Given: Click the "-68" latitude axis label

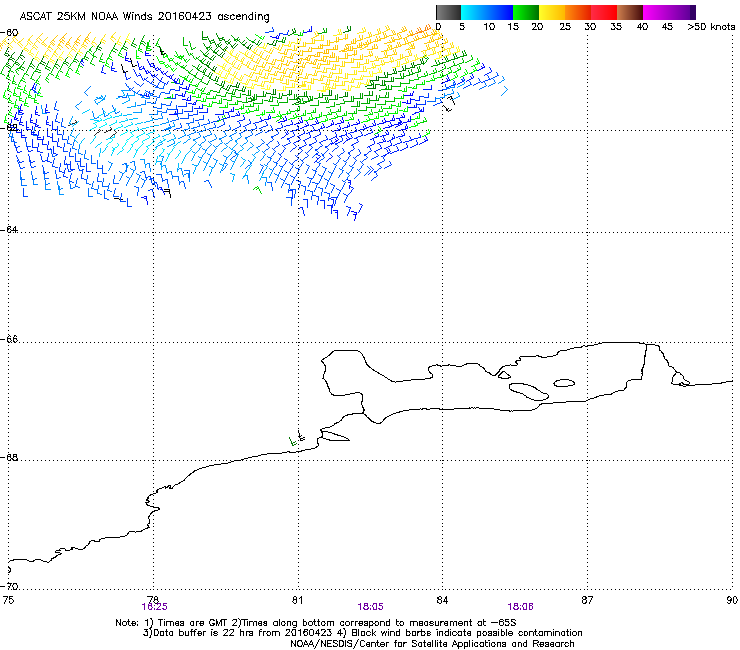Looking at the screenshot, I should pos(9,457).
